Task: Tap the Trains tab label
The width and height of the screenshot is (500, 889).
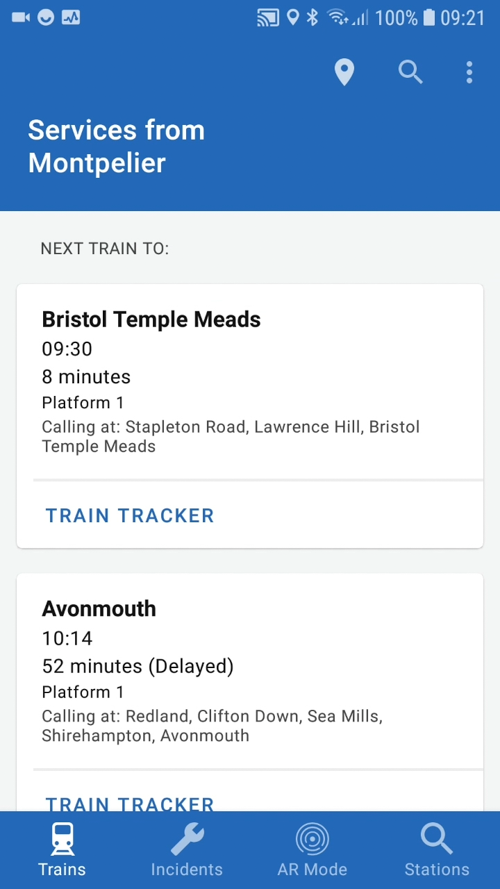Action: [62, 869]
